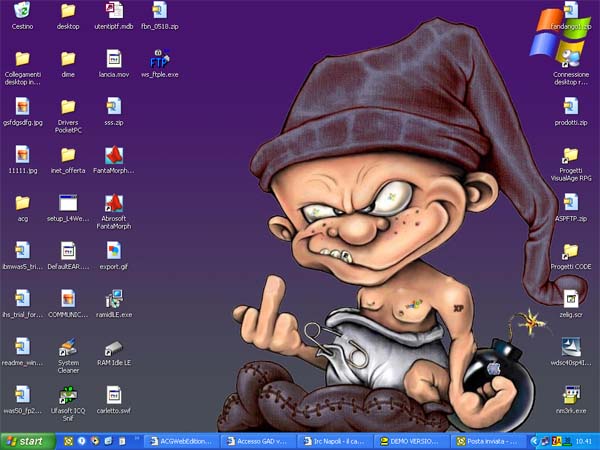Viewport: 600px width, 450px height.
Task: Switch to Posta inviata taskbar window
Action: tap(489, 442)
